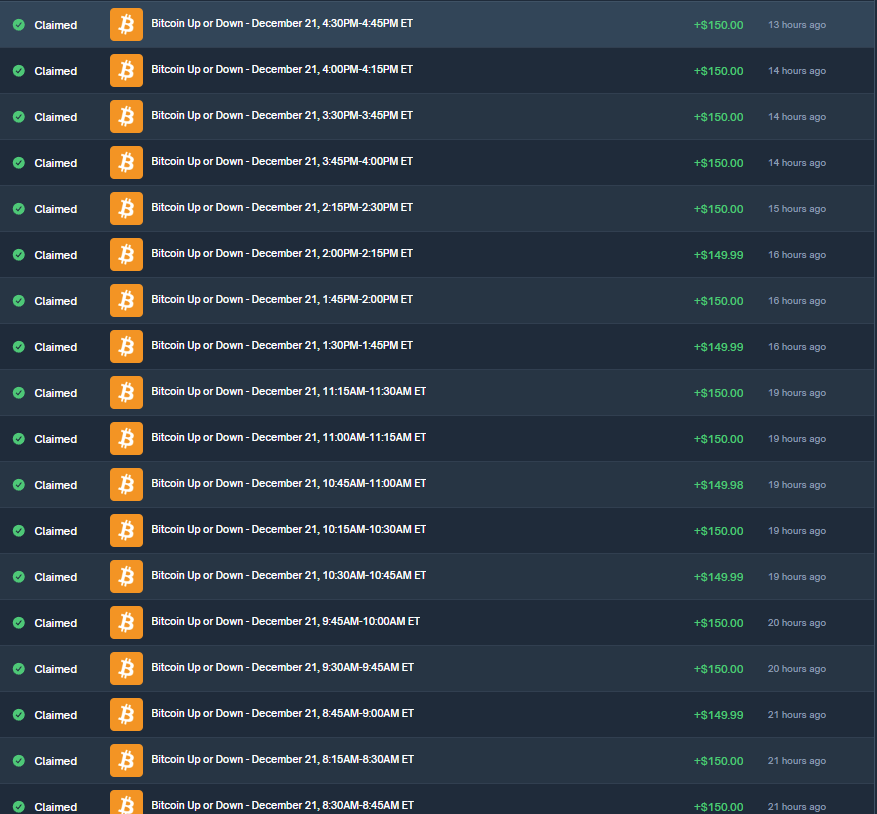The image size is (877, 814).
Task: Click green check icon on 4:30PM-4:45PM row
Action: [x=19, y=25]
